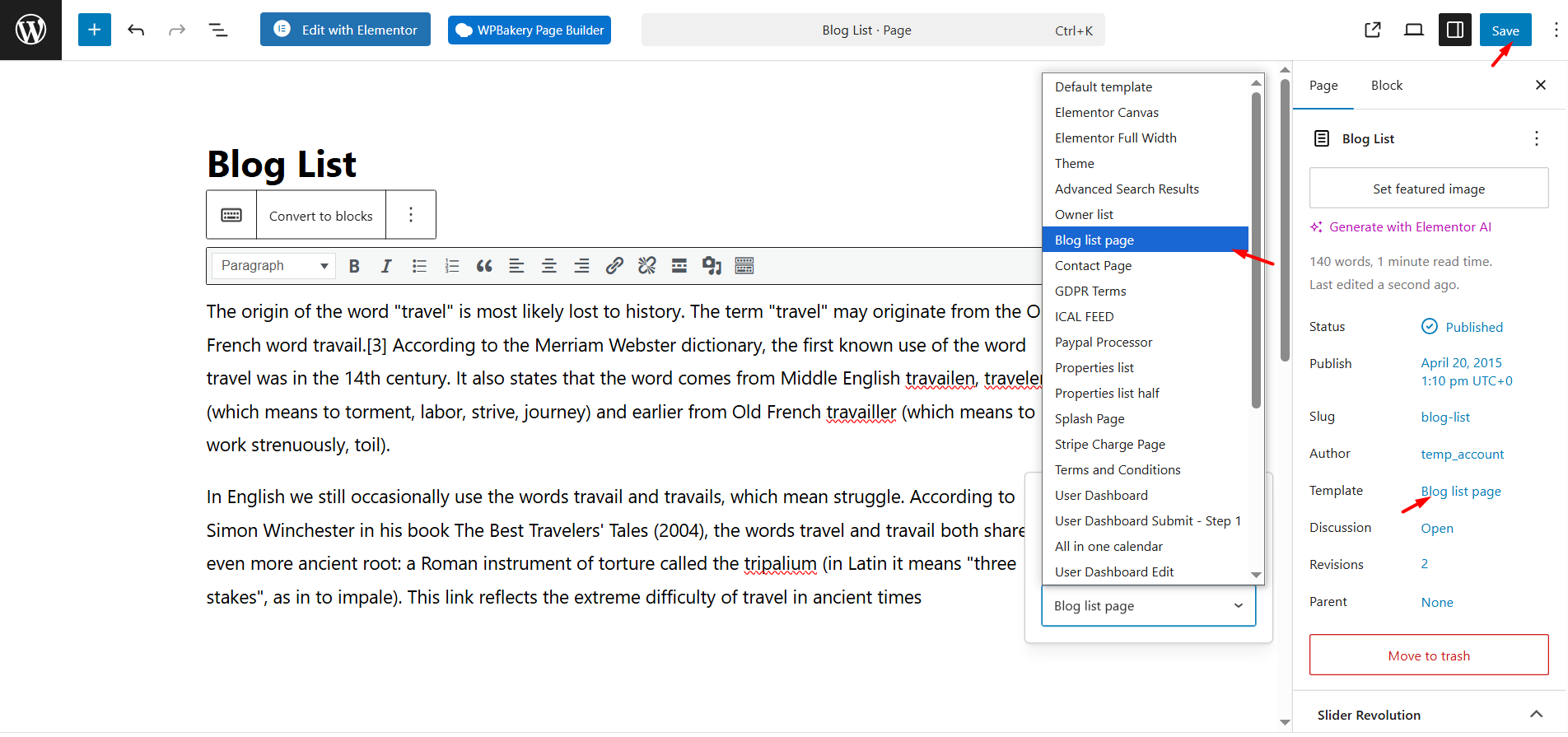Undo the last change
The image size is (1568, 737).
tap(136, 30)
